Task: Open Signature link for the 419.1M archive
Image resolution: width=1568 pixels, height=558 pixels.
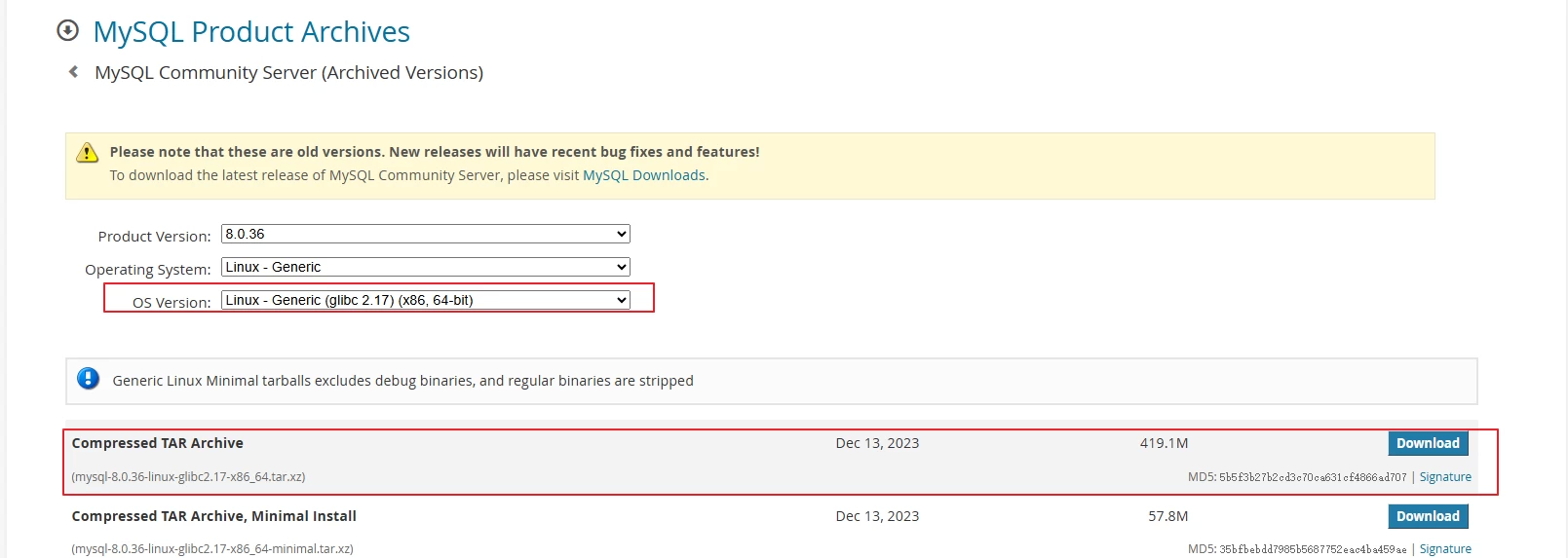Action: coord(1445,477)
